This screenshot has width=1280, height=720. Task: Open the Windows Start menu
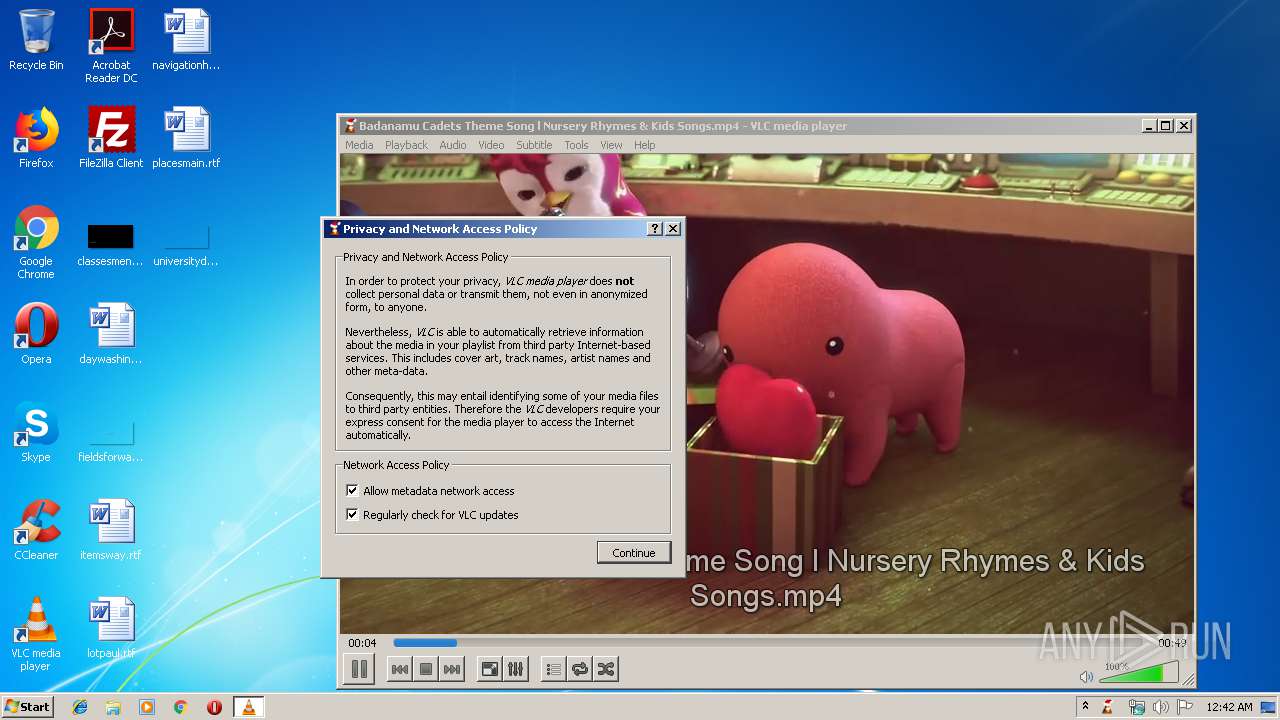point(27,706)
